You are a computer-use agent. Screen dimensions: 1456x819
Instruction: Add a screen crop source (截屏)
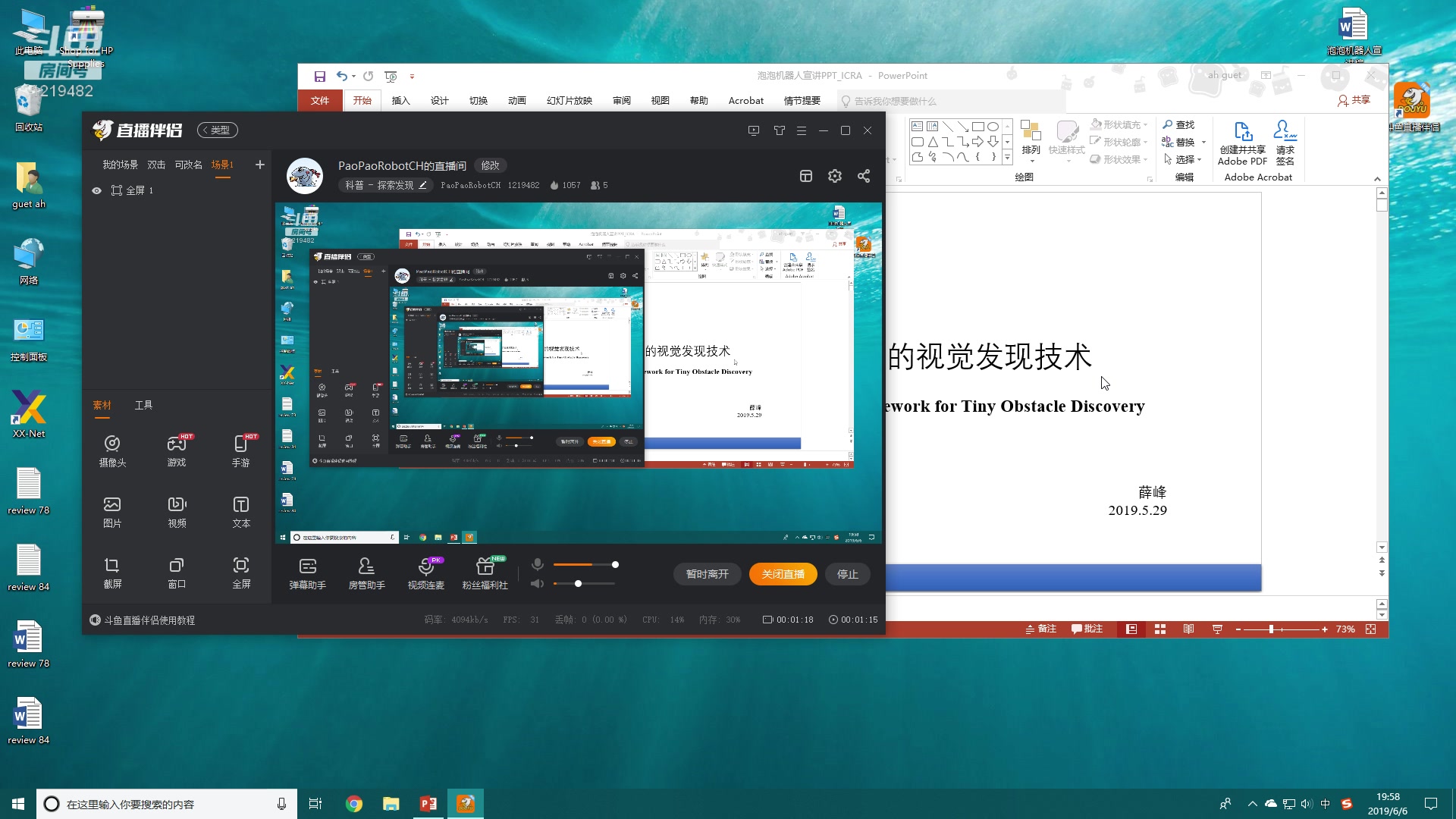coord(112,573)
